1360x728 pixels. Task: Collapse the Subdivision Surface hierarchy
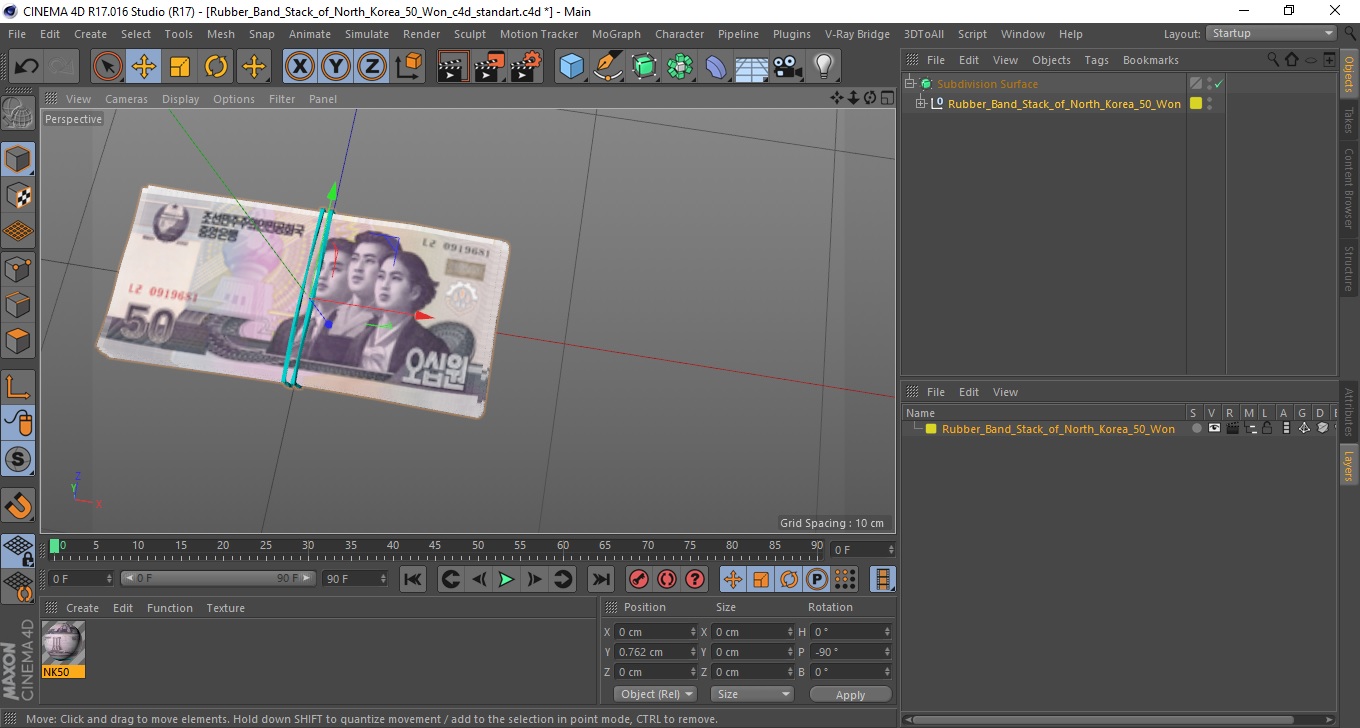(x=910, y=84)
